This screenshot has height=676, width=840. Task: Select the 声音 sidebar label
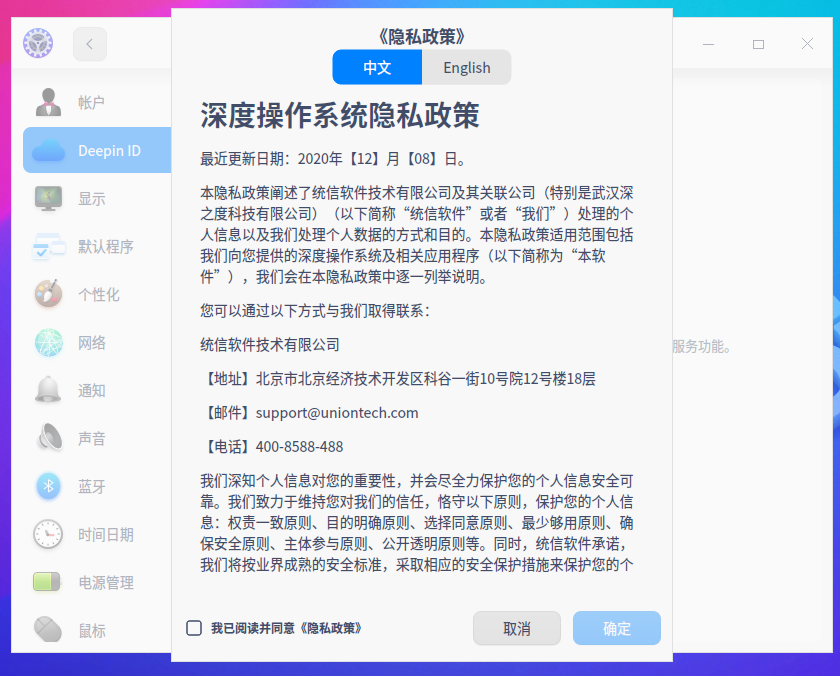point(92,438)
